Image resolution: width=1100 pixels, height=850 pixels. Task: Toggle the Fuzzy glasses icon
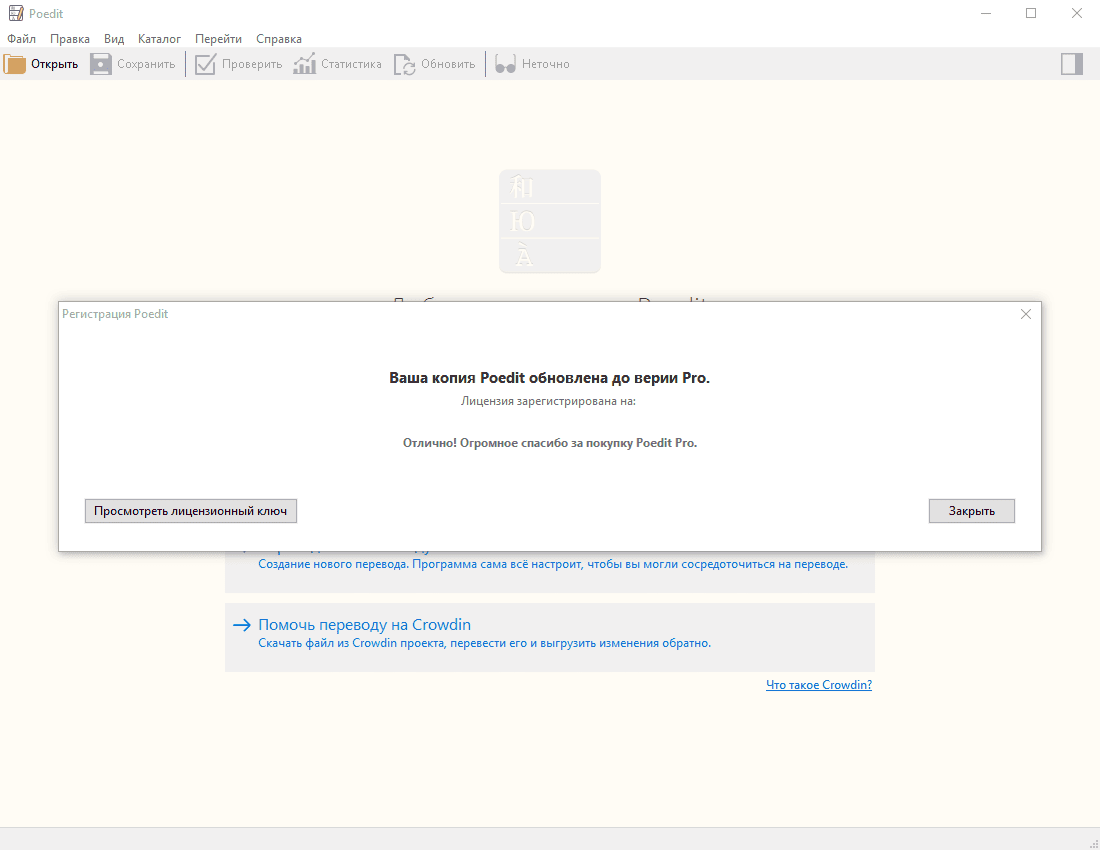506,64
